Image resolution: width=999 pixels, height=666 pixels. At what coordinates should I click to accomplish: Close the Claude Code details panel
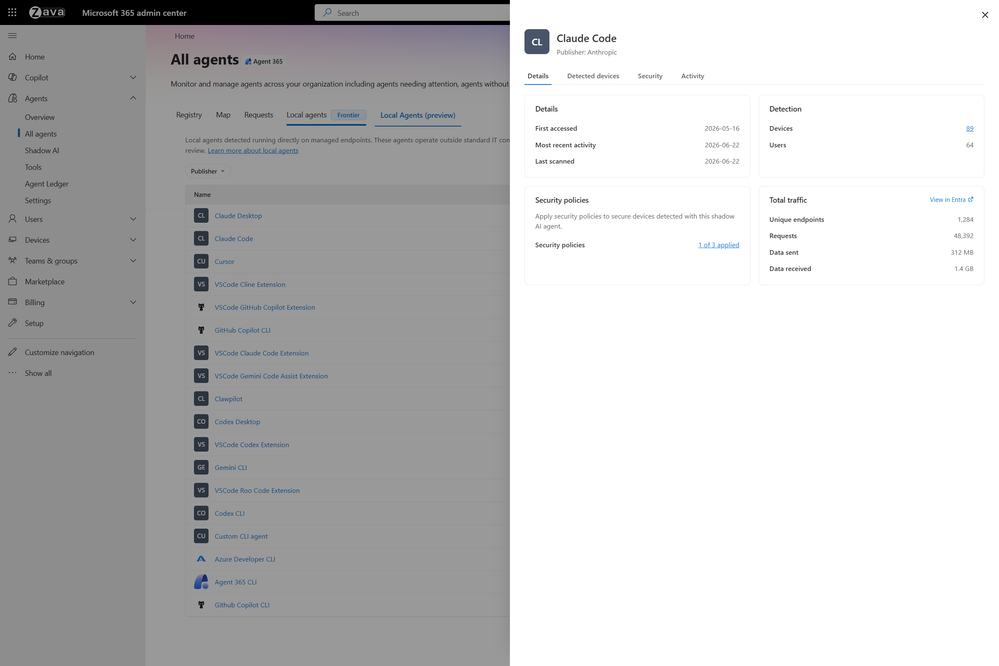[x=985, y=15]
